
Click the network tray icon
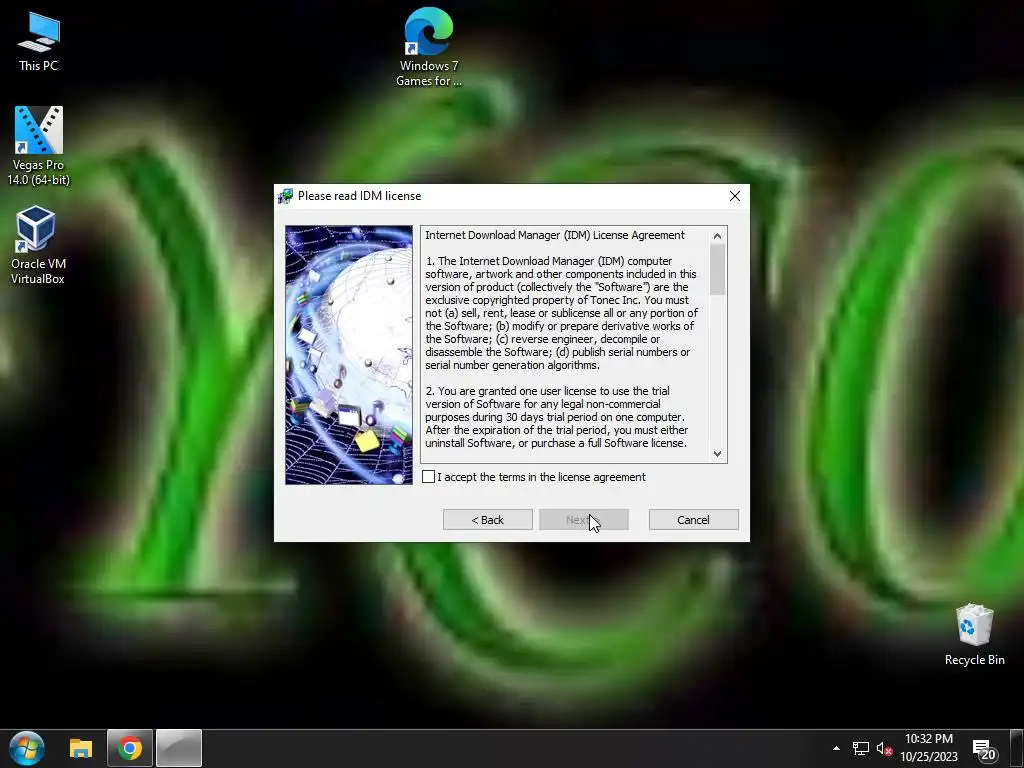pos(861,748)
